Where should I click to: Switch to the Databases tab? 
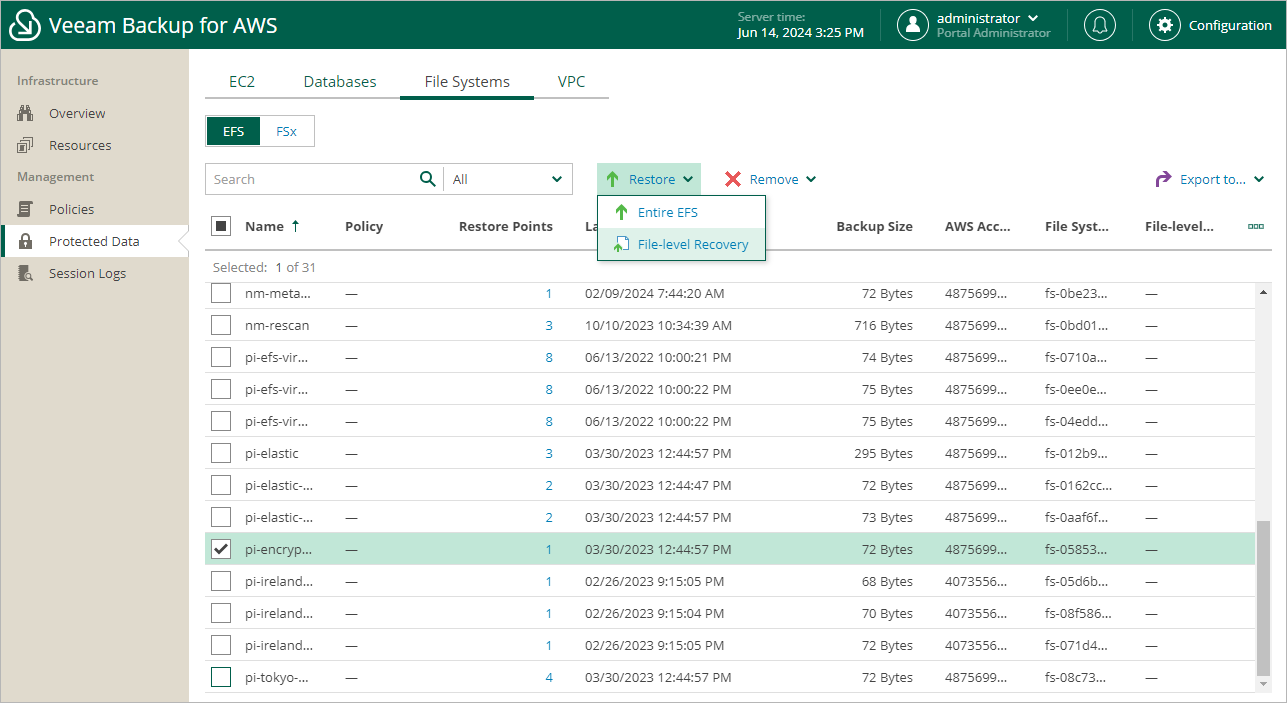(x=340, y=81)
